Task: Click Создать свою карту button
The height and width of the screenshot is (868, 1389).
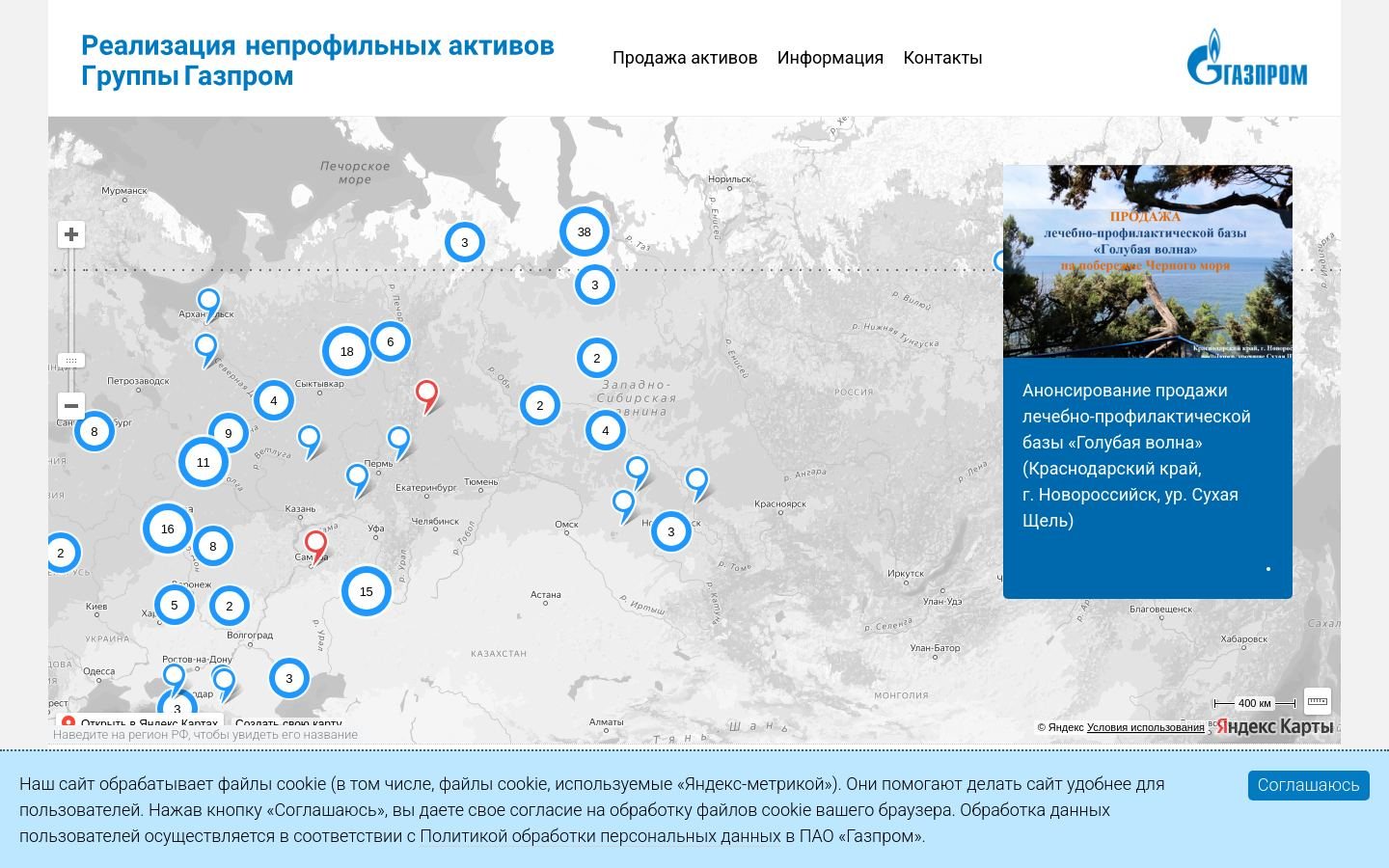Action: click(287, 722)
